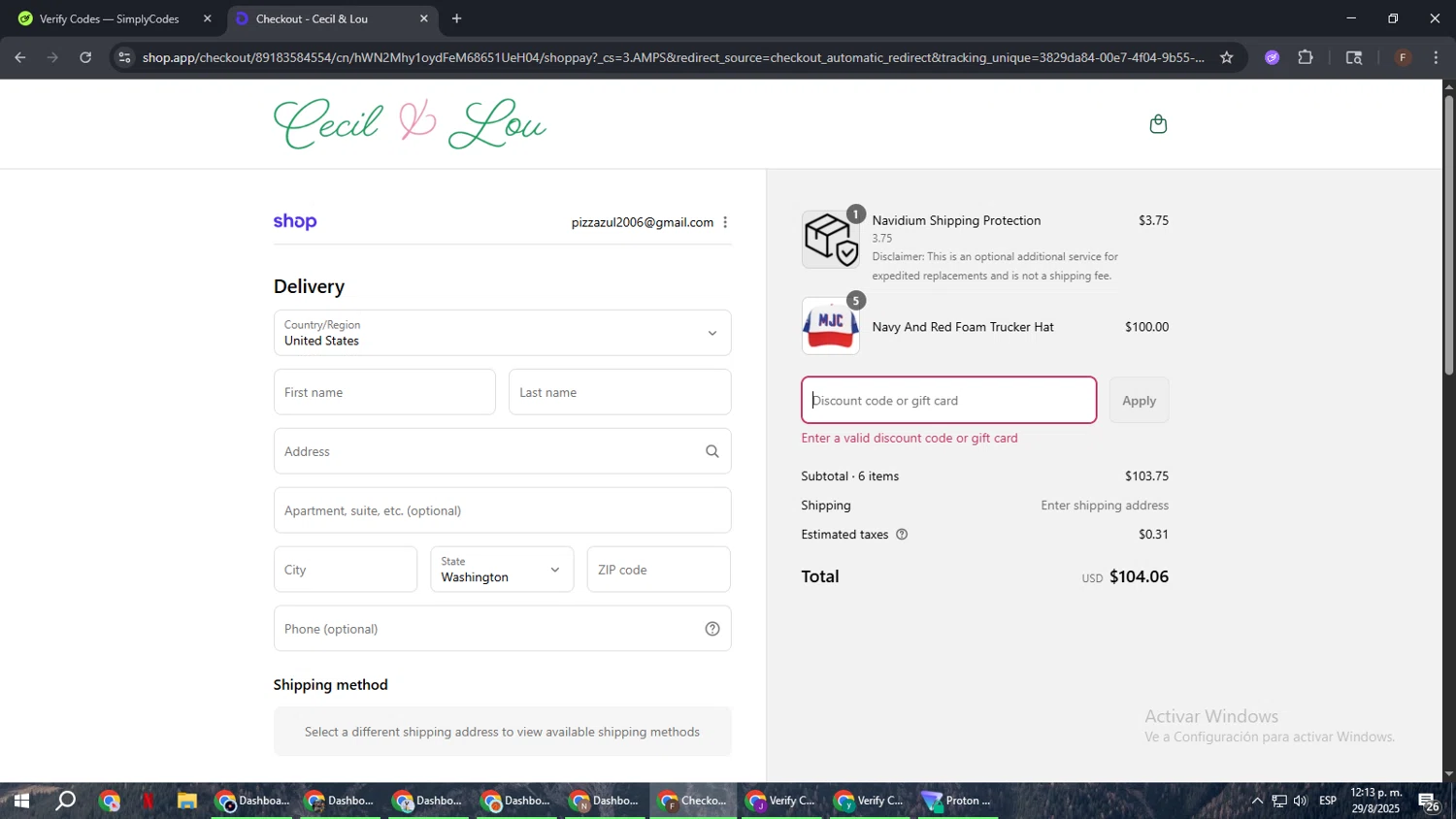Image resolution: width=1456 pixels, height=819 pixels.
Task: Click the Discount code or gift card field
Action: 948,400
